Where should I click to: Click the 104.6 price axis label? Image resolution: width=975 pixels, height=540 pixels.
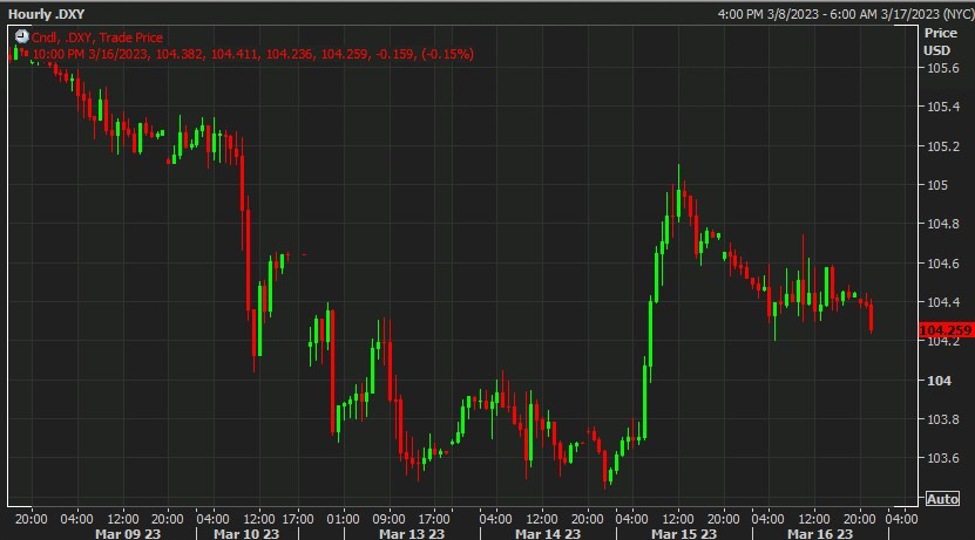tap(943, 263)
